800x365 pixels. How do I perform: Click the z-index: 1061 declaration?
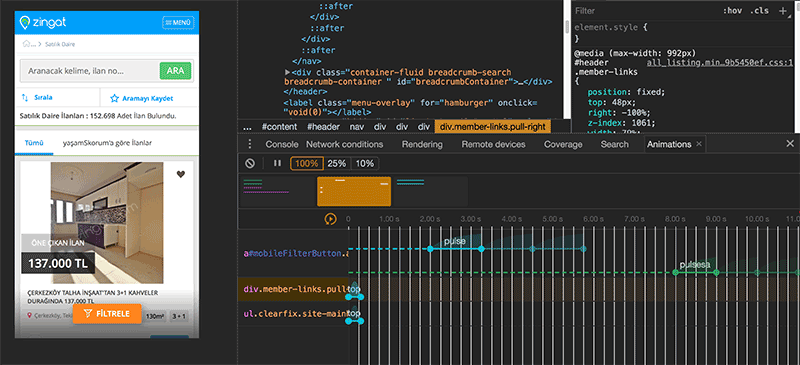[620, 123]
